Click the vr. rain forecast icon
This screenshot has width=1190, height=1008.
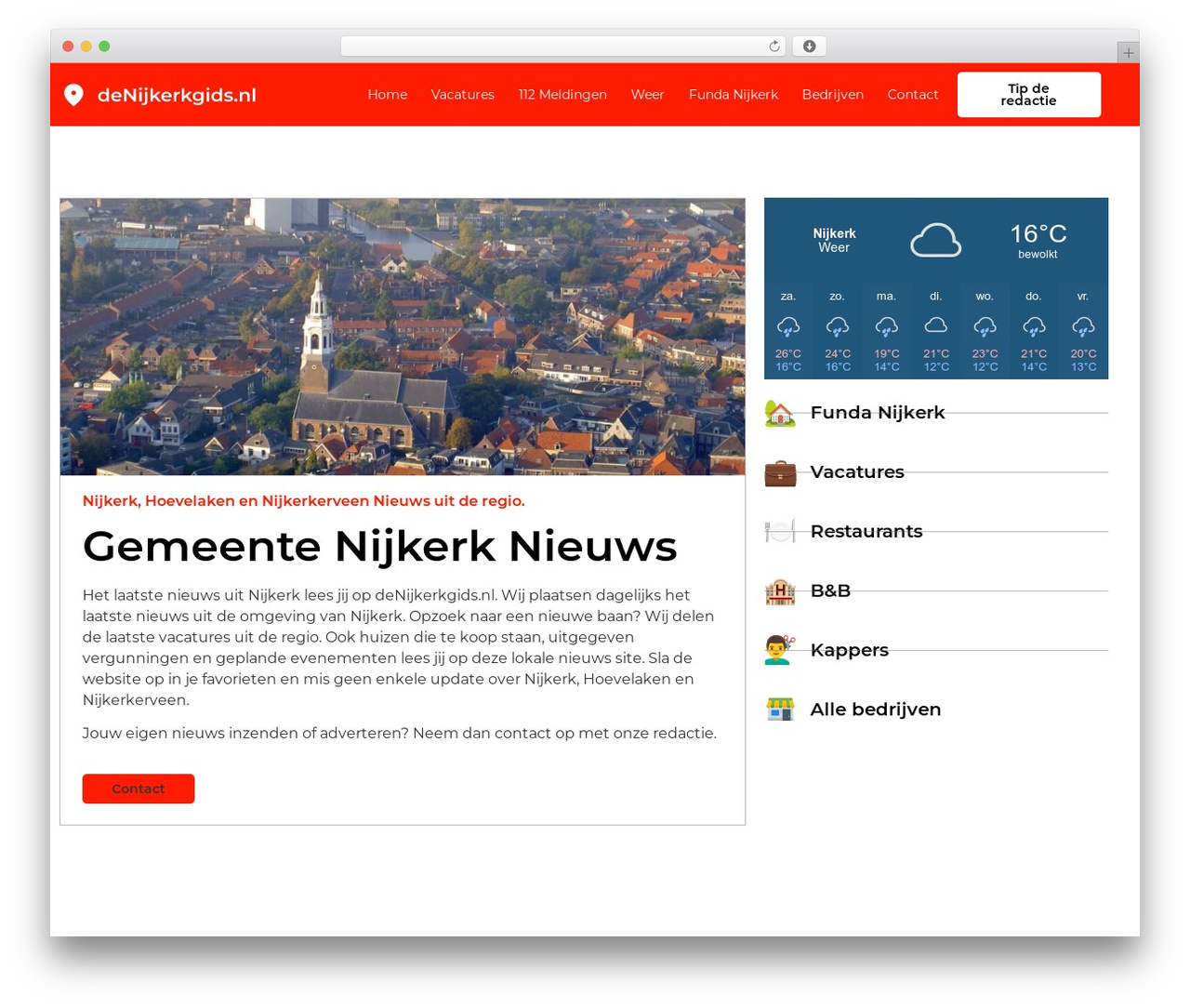[1083, 326]
